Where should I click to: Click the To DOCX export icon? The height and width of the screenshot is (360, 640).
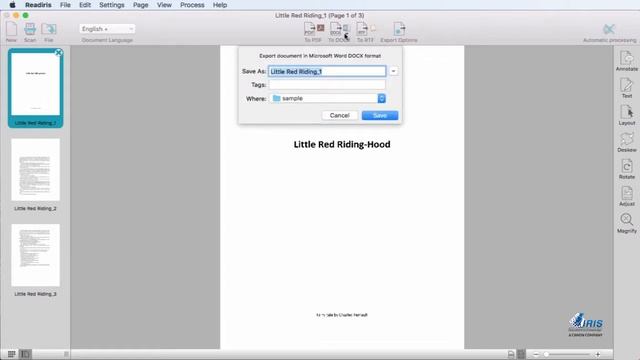pos(339,29)
